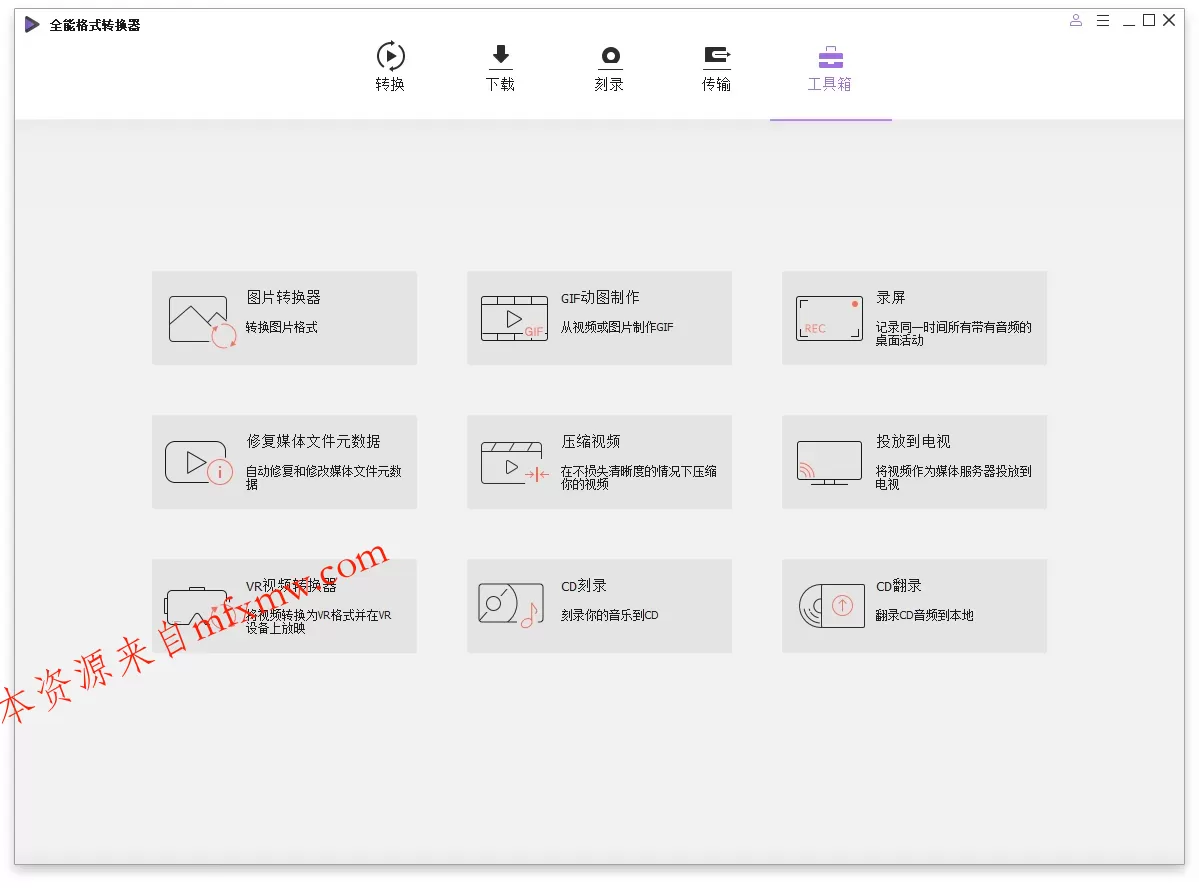
Task: Click the text 刻录你的音乐到CD
Action: point(609,615)
